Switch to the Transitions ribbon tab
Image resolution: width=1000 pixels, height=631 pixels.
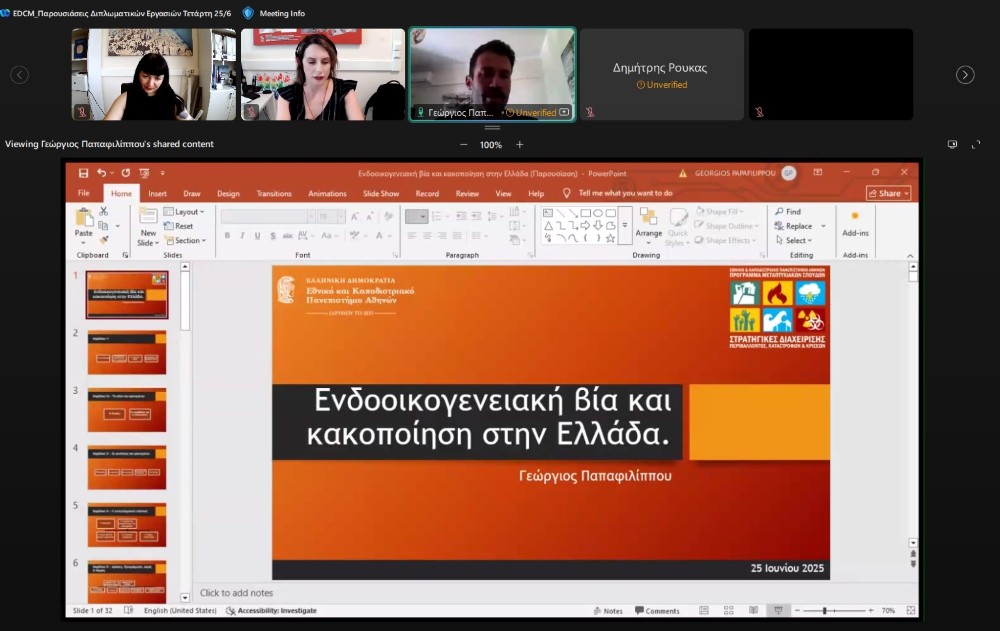pos(274,194)
